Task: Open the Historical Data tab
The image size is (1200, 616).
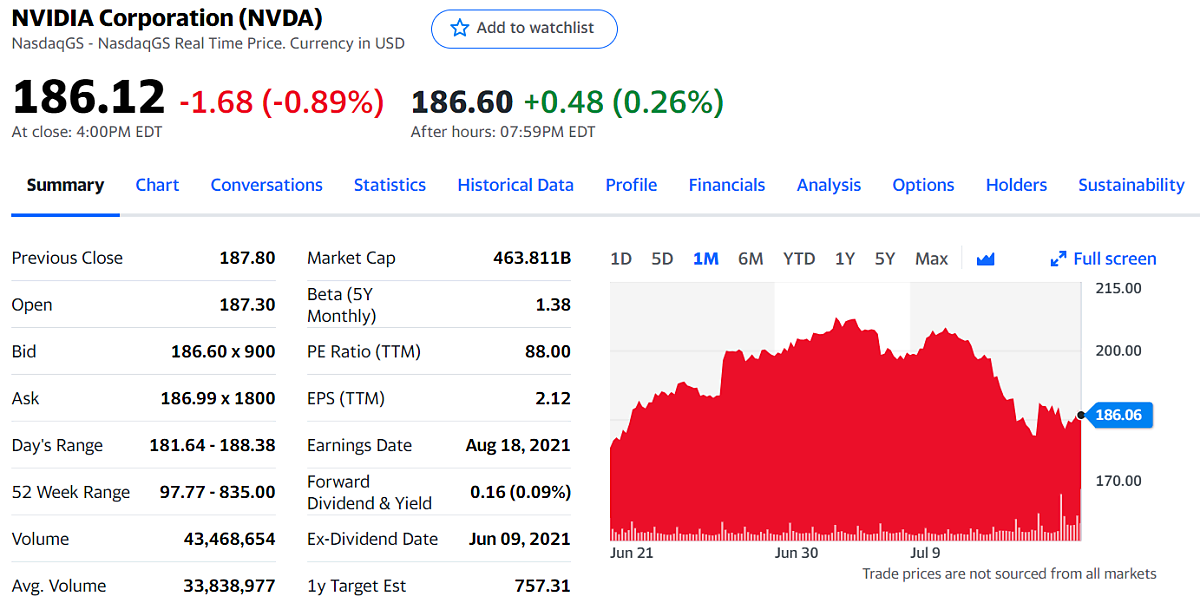Action: tap(516, 185)
